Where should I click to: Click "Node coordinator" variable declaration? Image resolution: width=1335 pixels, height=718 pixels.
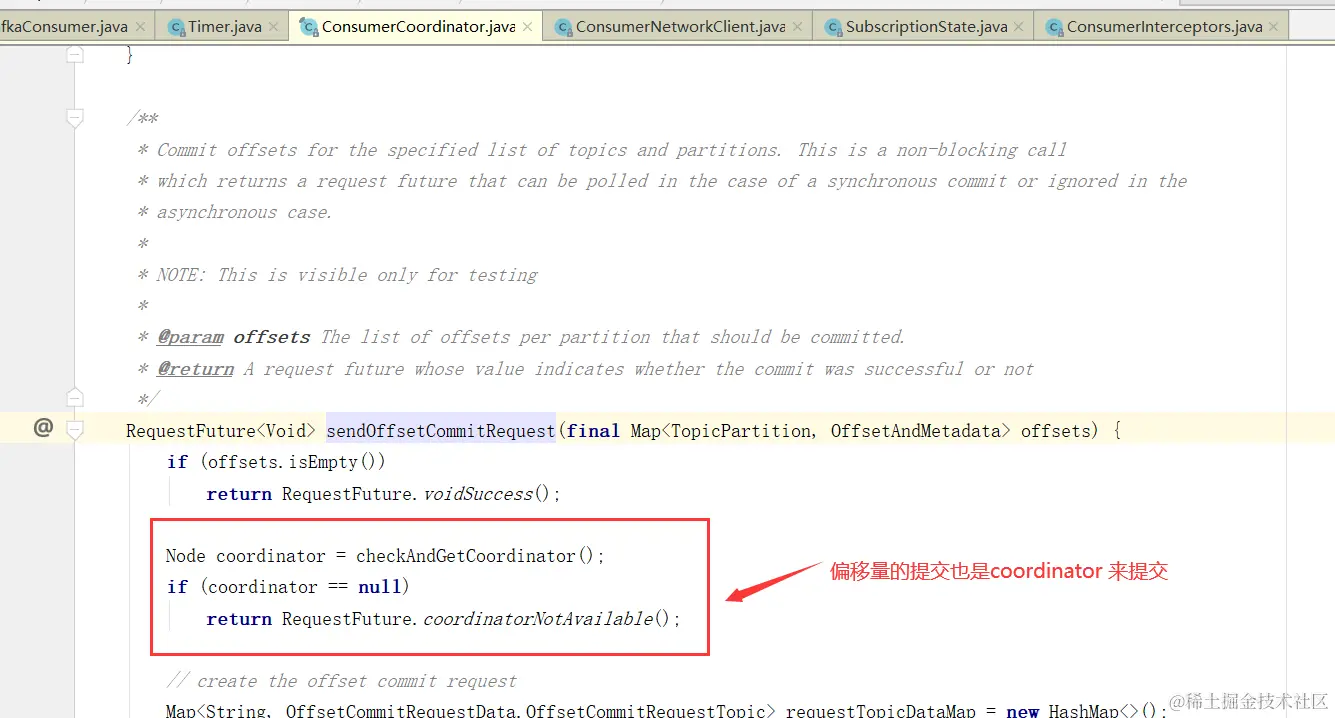pos(246,556)
